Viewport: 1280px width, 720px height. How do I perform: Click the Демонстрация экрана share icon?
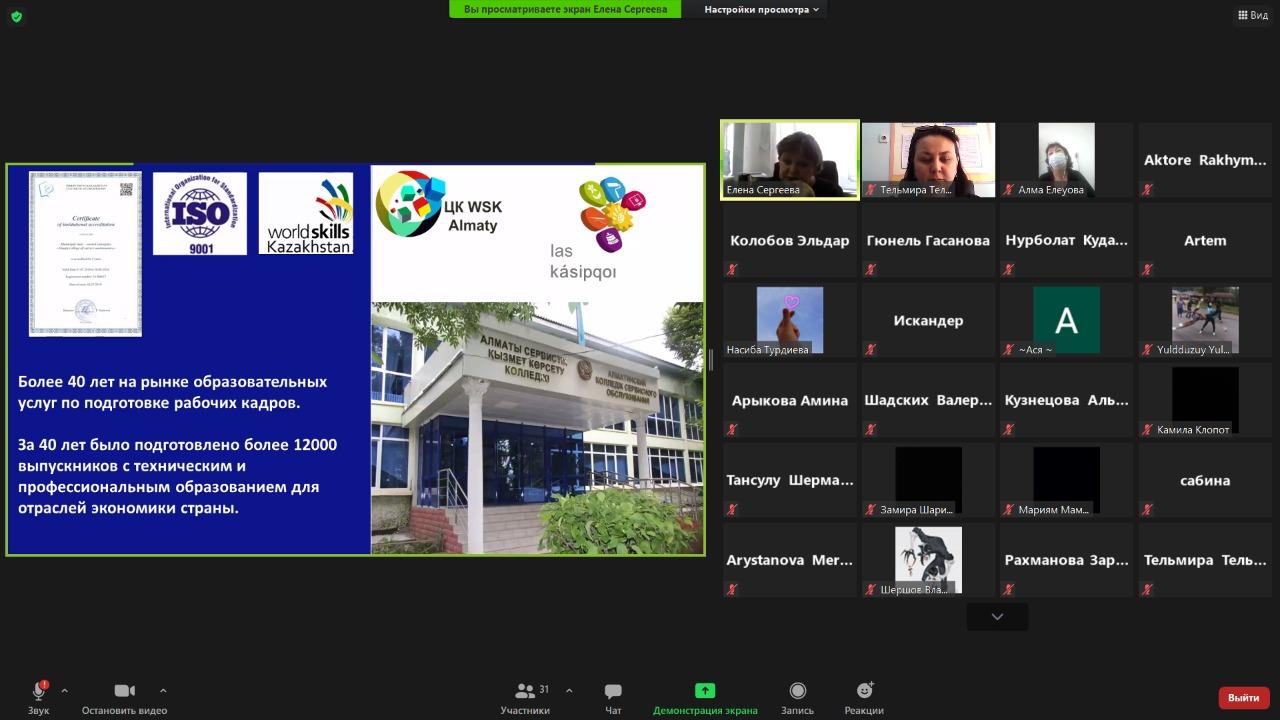705,691
